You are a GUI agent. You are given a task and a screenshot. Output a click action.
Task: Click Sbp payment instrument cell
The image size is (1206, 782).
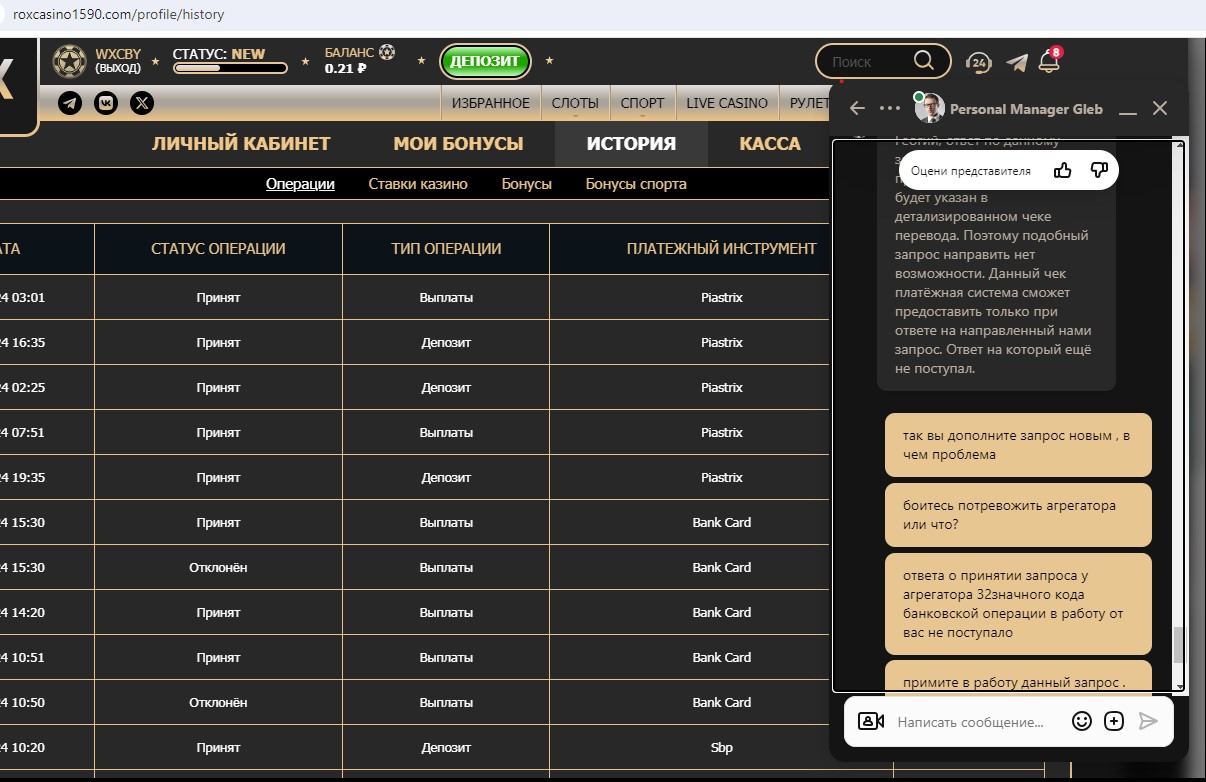[721, 747]
